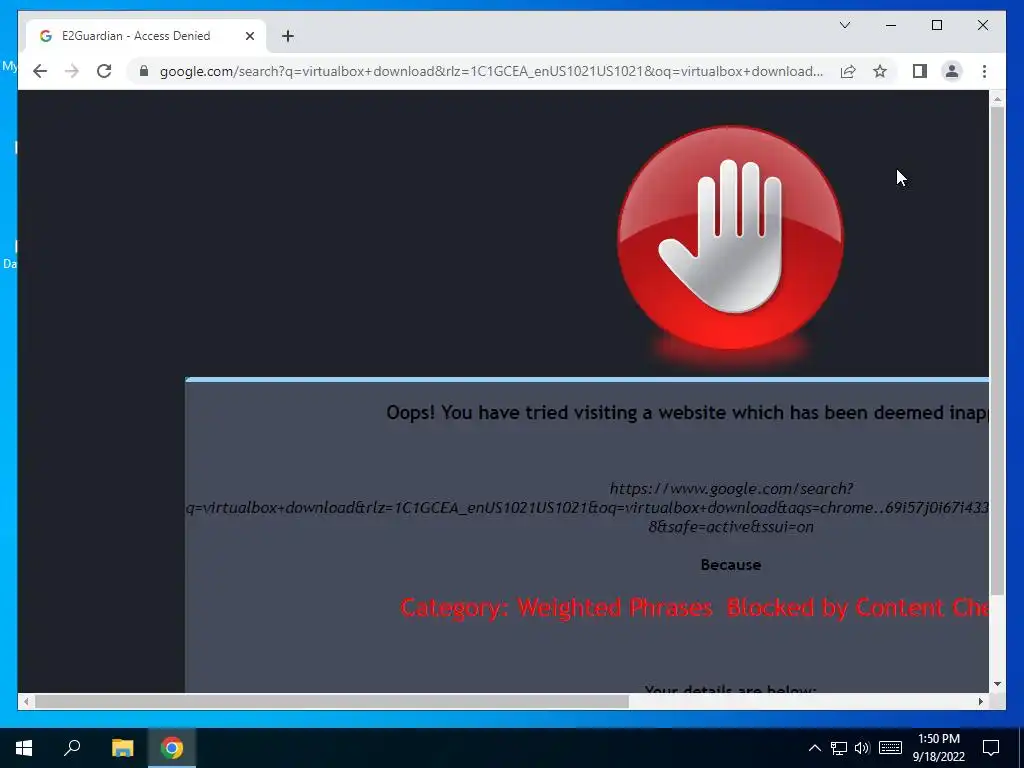The height and width of the screenshot is (768, 1024).
Task: Open the clock showing 1:50 PM
Action: [939, 748]
